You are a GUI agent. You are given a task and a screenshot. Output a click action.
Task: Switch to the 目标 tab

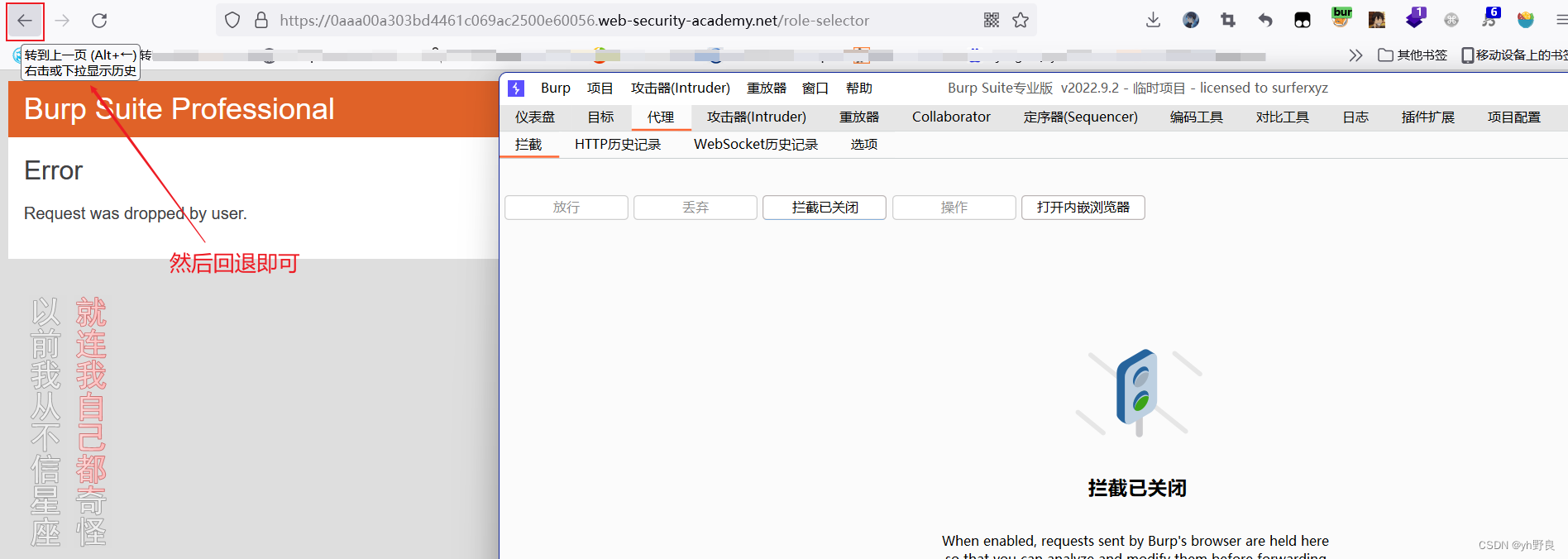click(x=601, y=117)
